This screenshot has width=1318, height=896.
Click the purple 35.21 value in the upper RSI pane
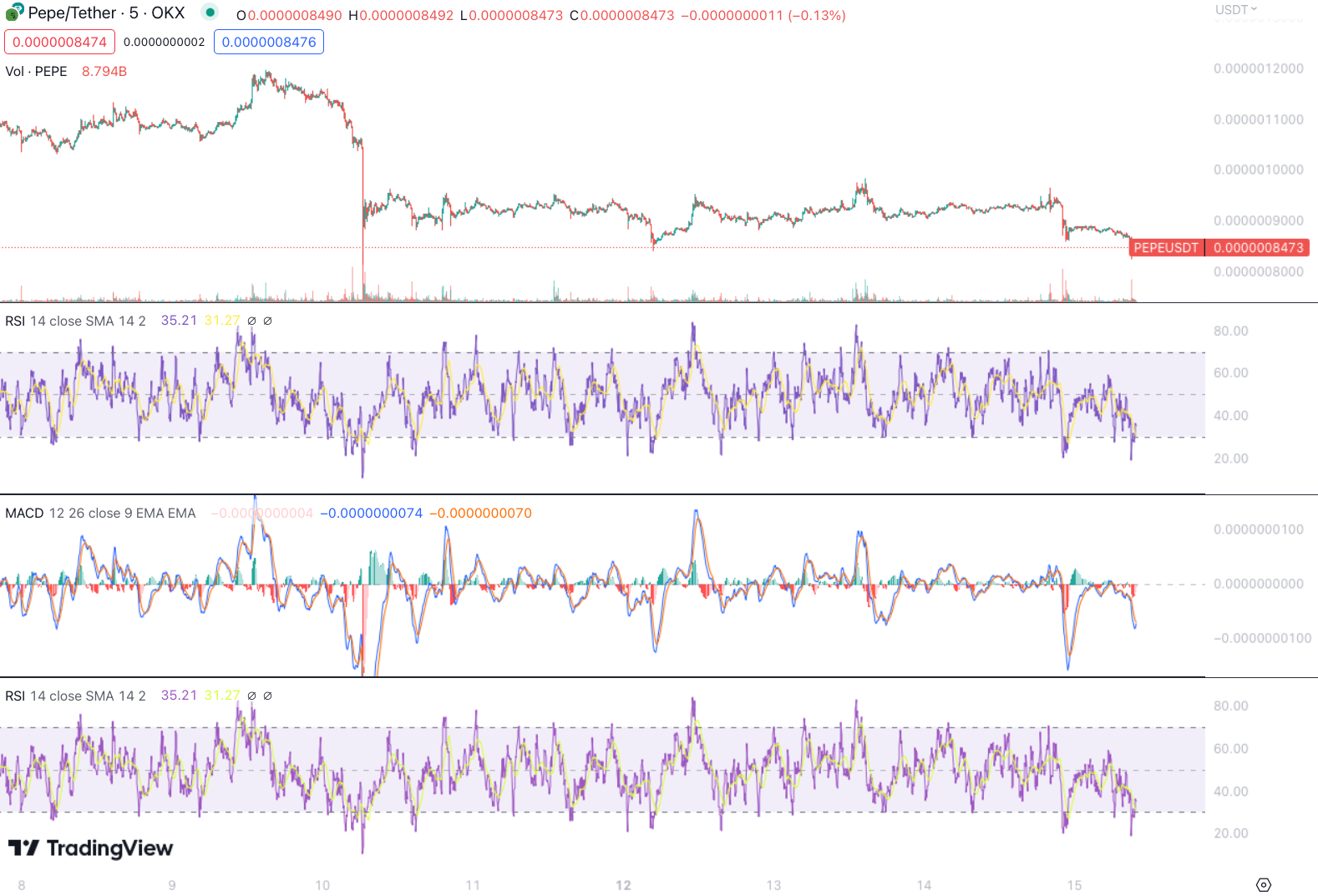point(179,320)
